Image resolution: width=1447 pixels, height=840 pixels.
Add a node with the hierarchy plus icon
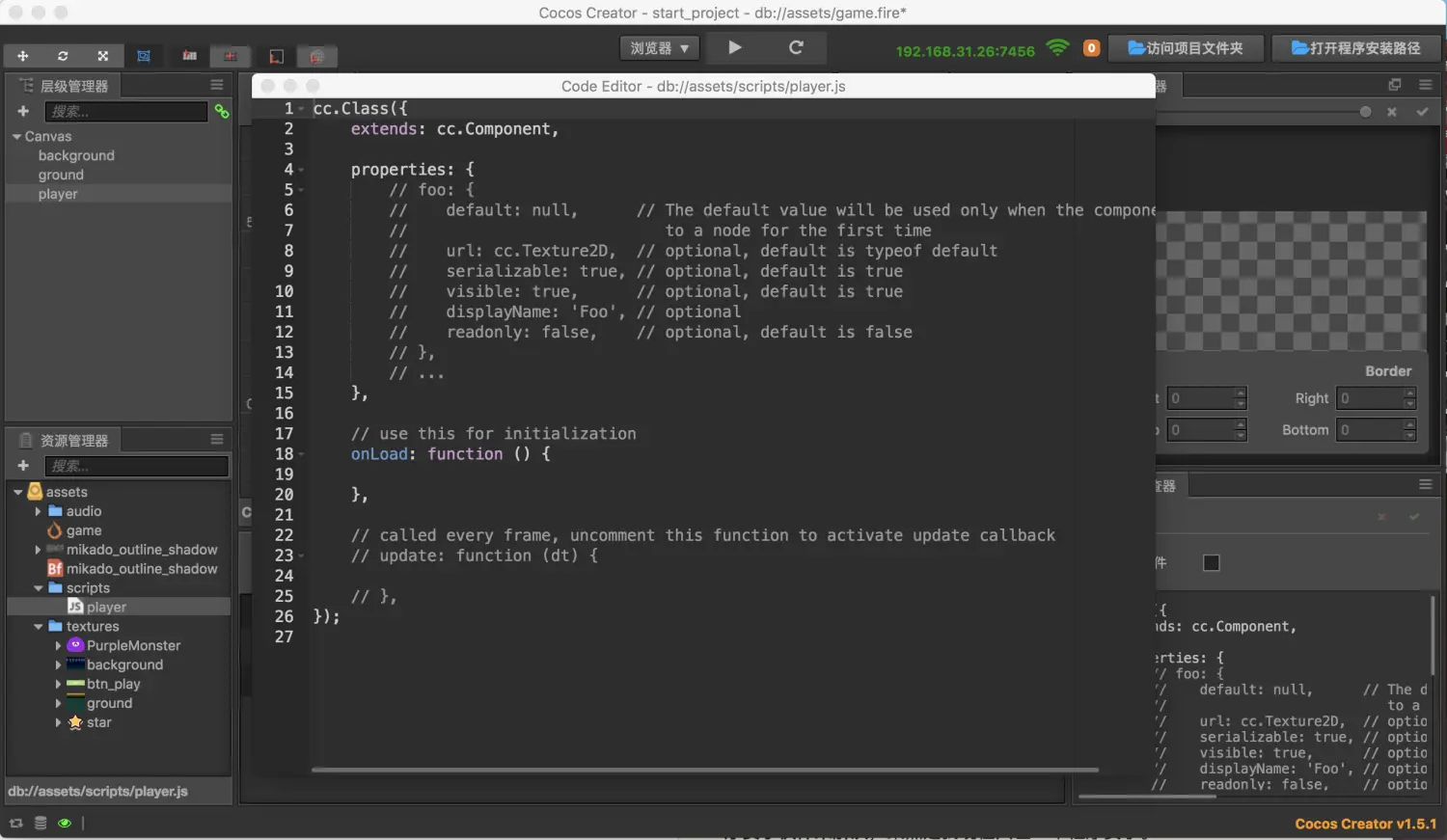[23, 112]
